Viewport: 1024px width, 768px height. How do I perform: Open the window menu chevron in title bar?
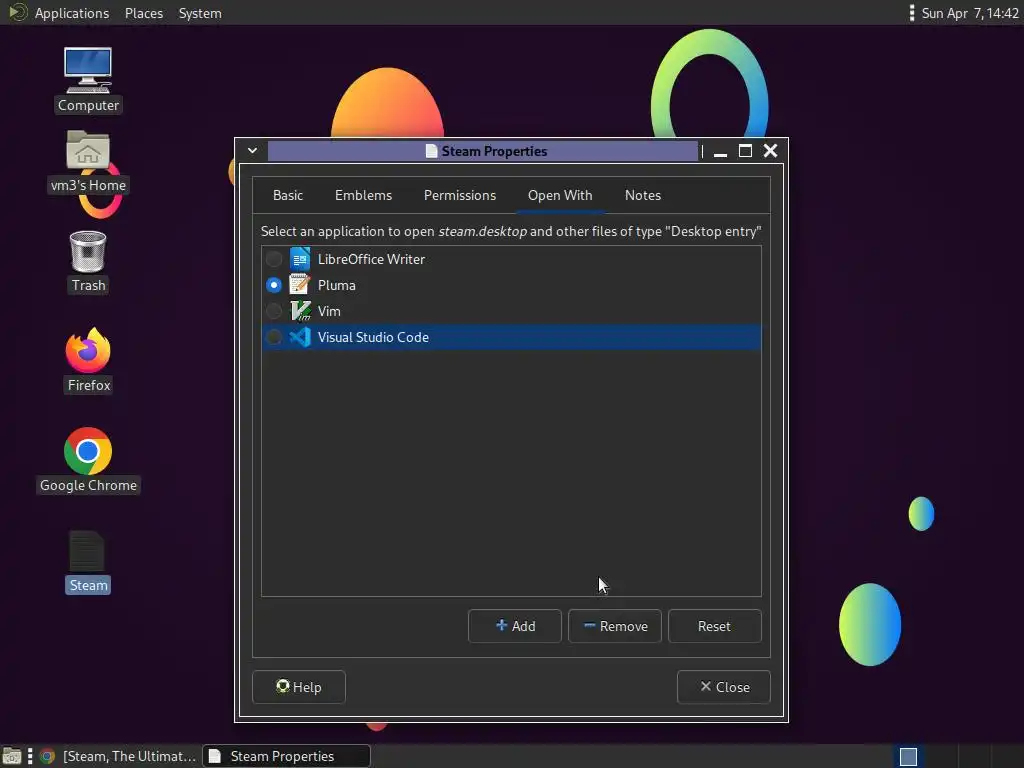click(252, 151)
